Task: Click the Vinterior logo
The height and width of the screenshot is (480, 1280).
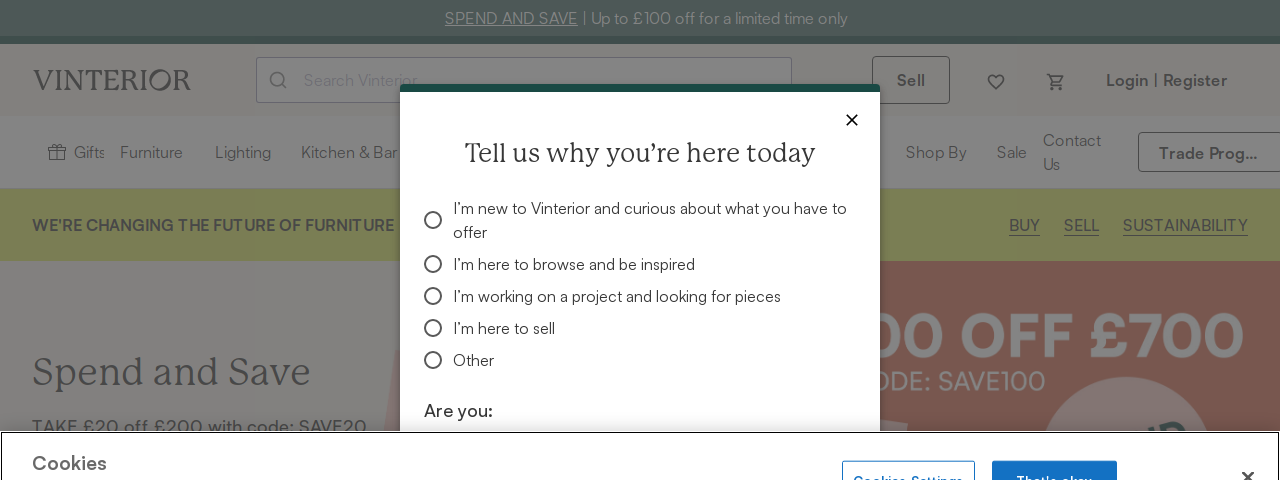Action: click(x=112, y=80)
